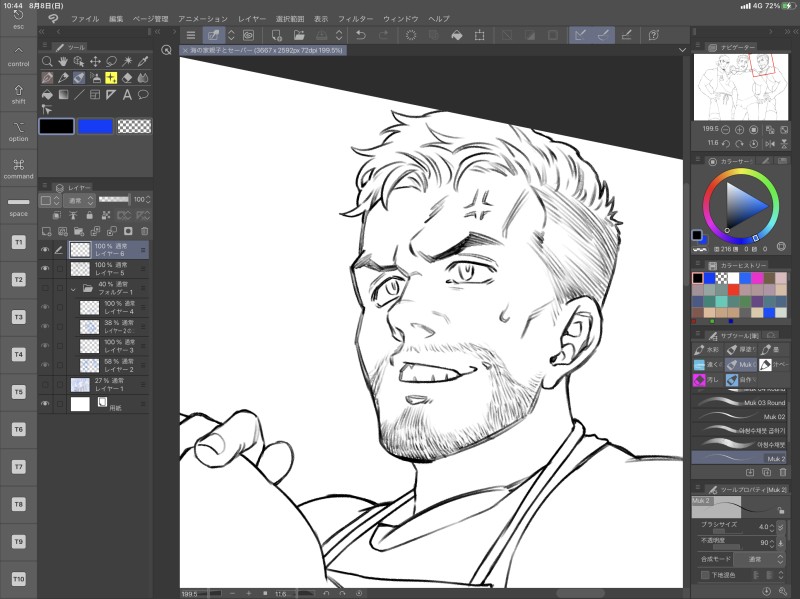The width and height of the screenshot is (800, 599).
Task: Hide レイヤー 5 with eye icon
Action: (45, 268)
